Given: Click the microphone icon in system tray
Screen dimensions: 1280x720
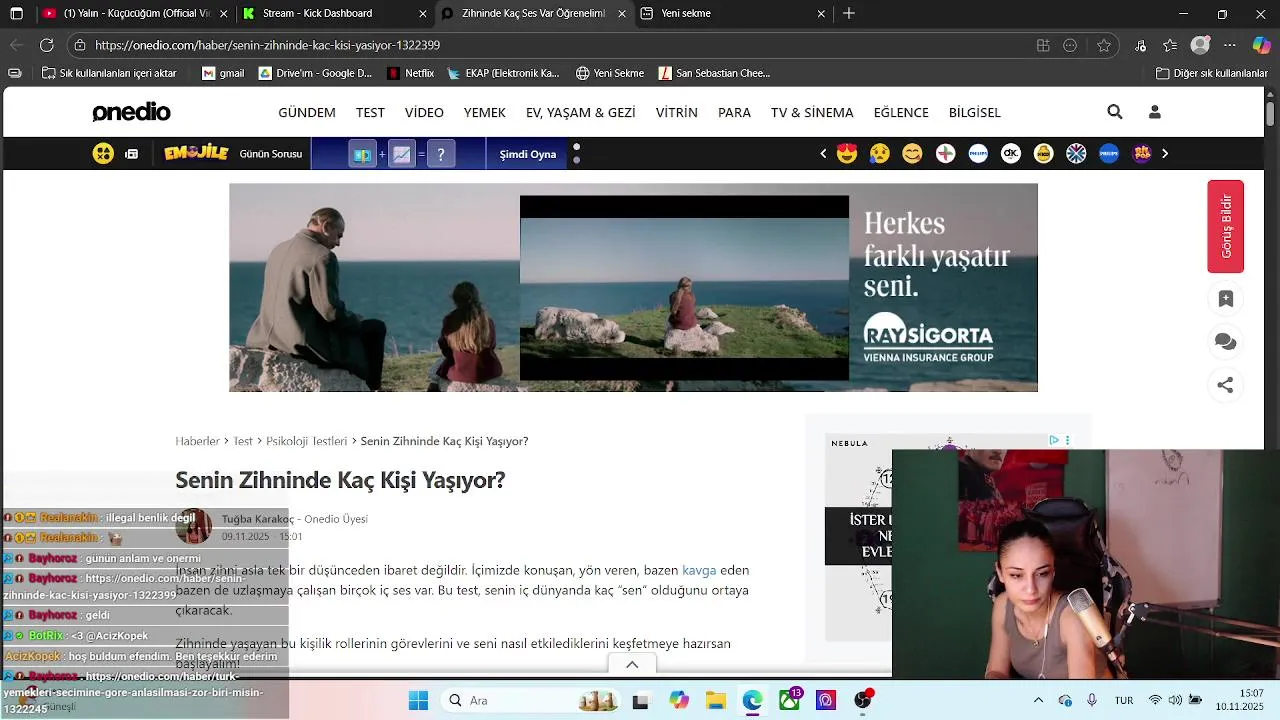Looking at the screenshot, I should 1092,700.
